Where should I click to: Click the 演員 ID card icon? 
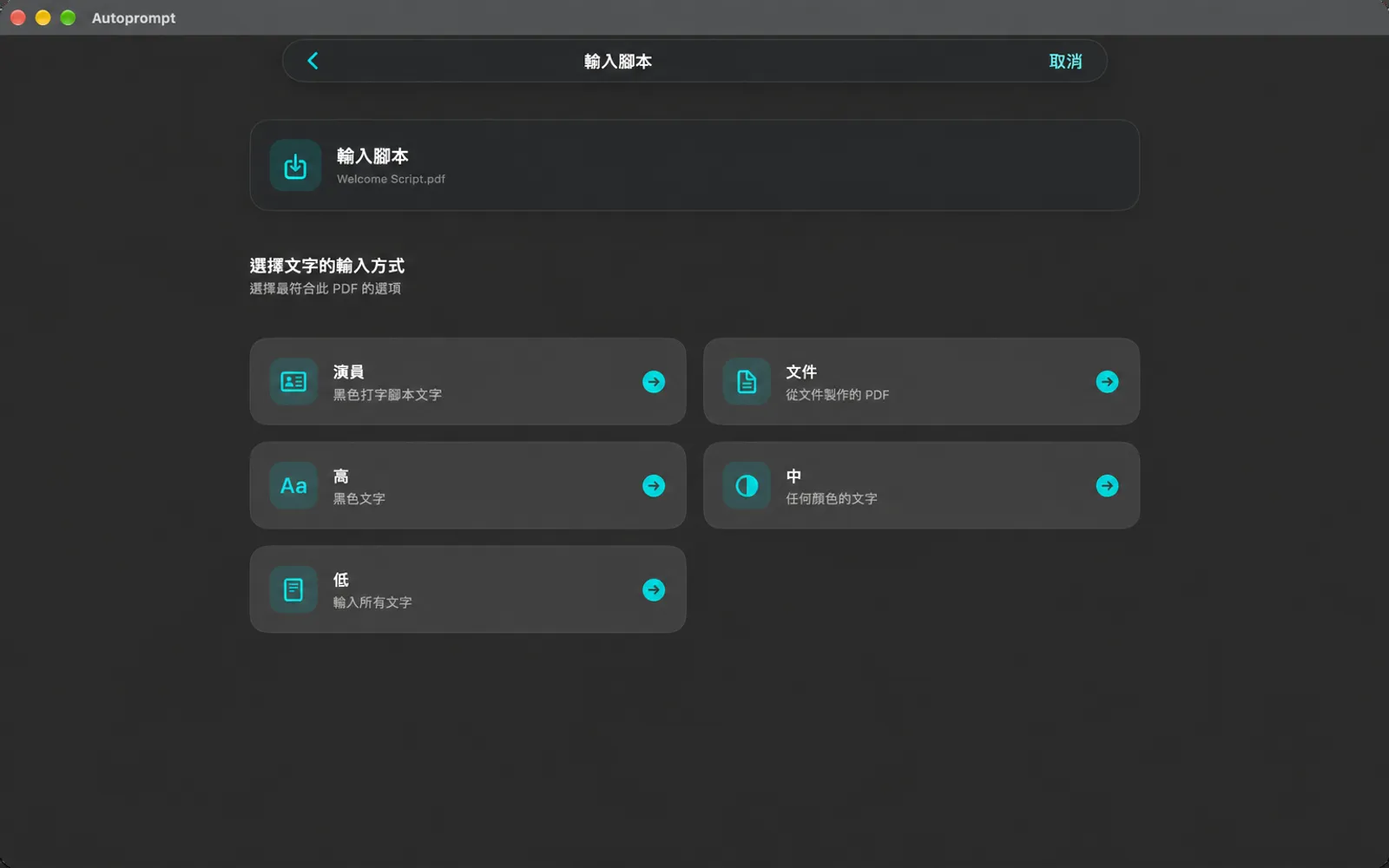293,382
